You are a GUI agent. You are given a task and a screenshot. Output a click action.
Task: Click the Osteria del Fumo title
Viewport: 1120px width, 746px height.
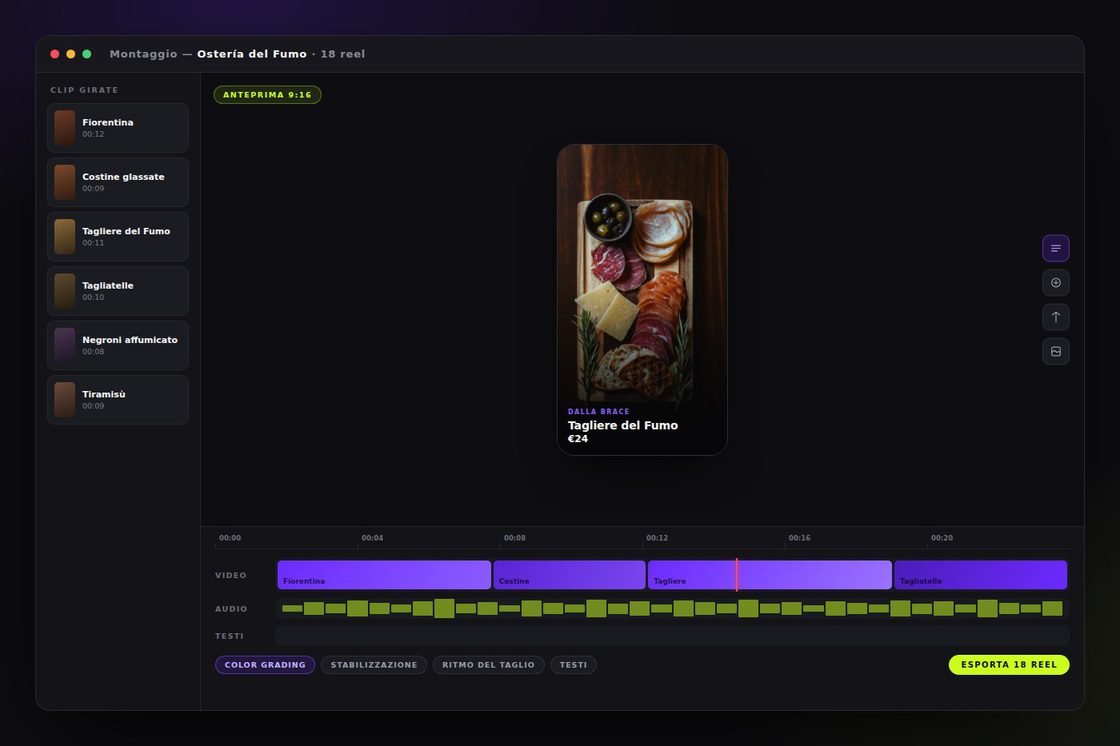[251, 54]
